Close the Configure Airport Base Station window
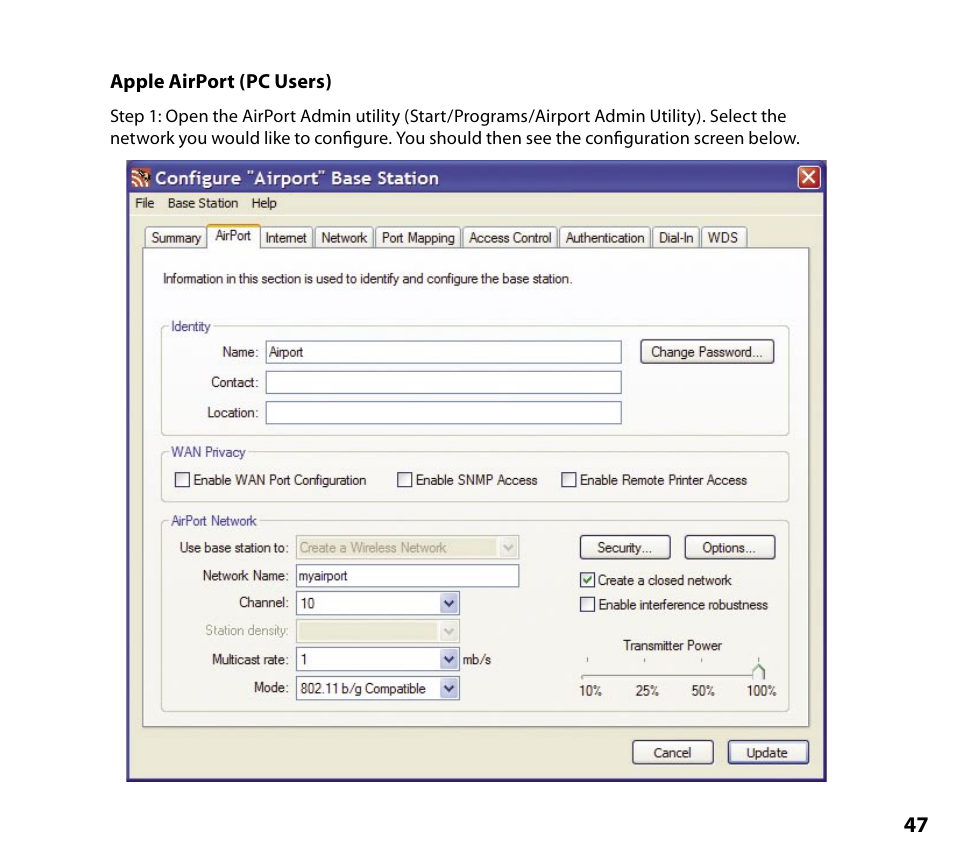Image resolution: width=954 pixels, height=863 pixels. tap(809, 178)
